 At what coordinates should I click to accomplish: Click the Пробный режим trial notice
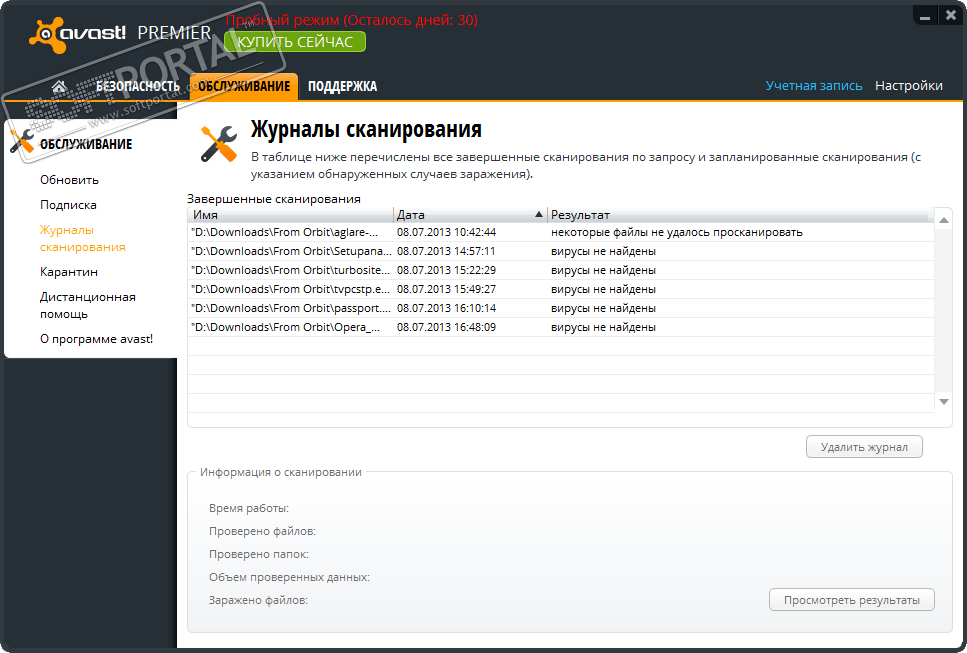tap(352, 20)
